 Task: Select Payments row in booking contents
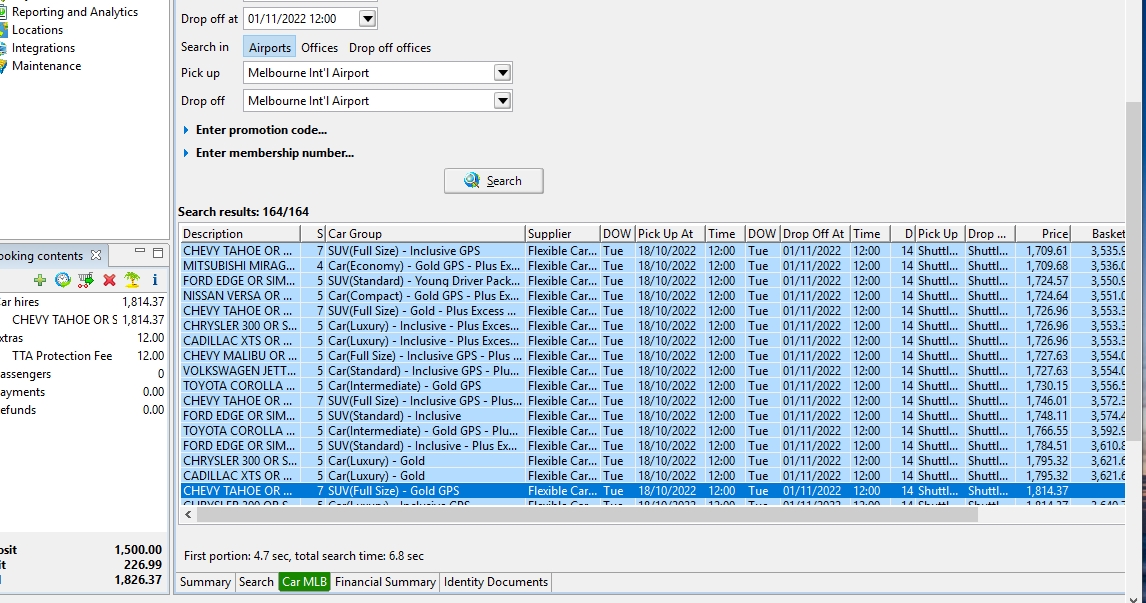click(x=83, y=392)
